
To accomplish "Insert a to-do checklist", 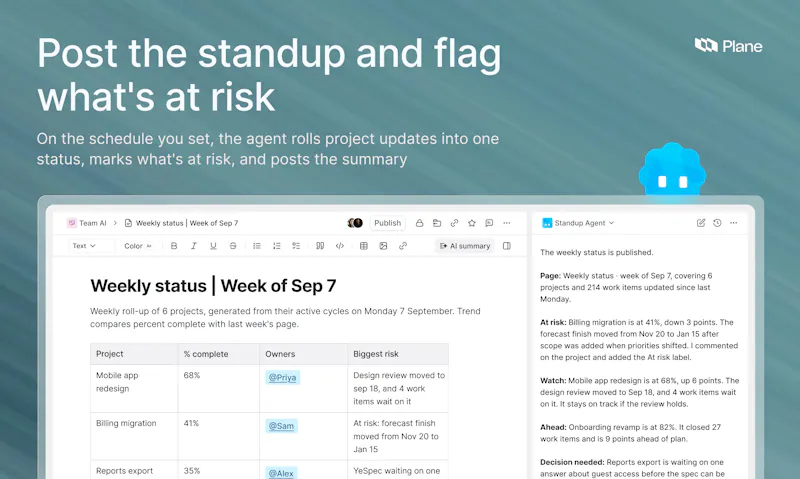I will (296, 246).
